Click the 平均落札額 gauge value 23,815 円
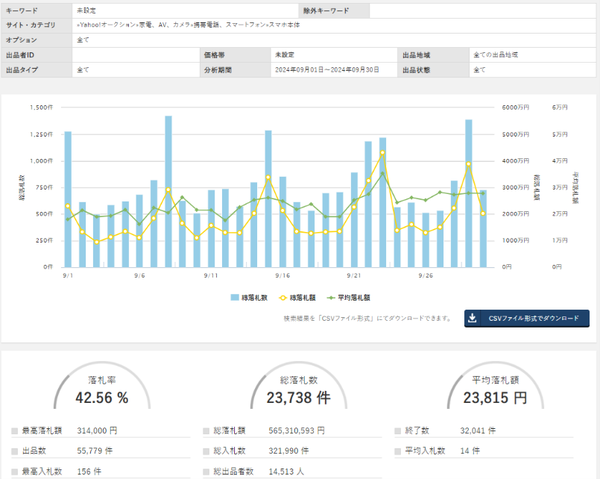Image resolution: width=600 pixels, height=479 pixels. (x=495, y=398)
